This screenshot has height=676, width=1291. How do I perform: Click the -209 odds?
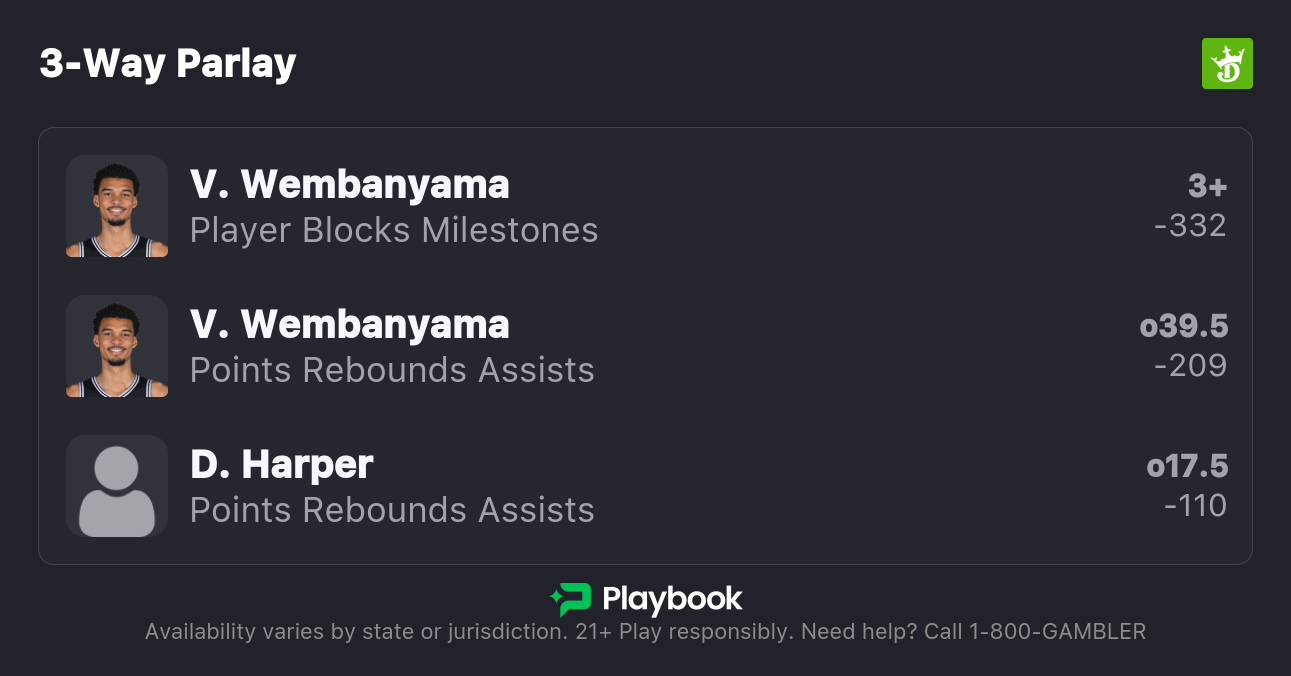[1190, 366]
